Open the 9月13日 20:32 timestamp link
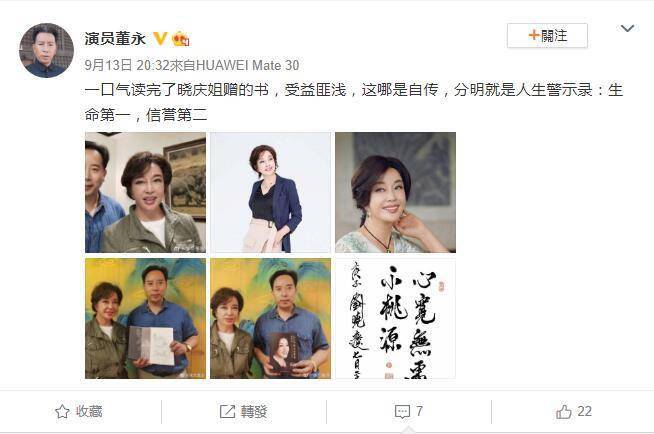Screen dimensions: 654x434 (126, 65)
